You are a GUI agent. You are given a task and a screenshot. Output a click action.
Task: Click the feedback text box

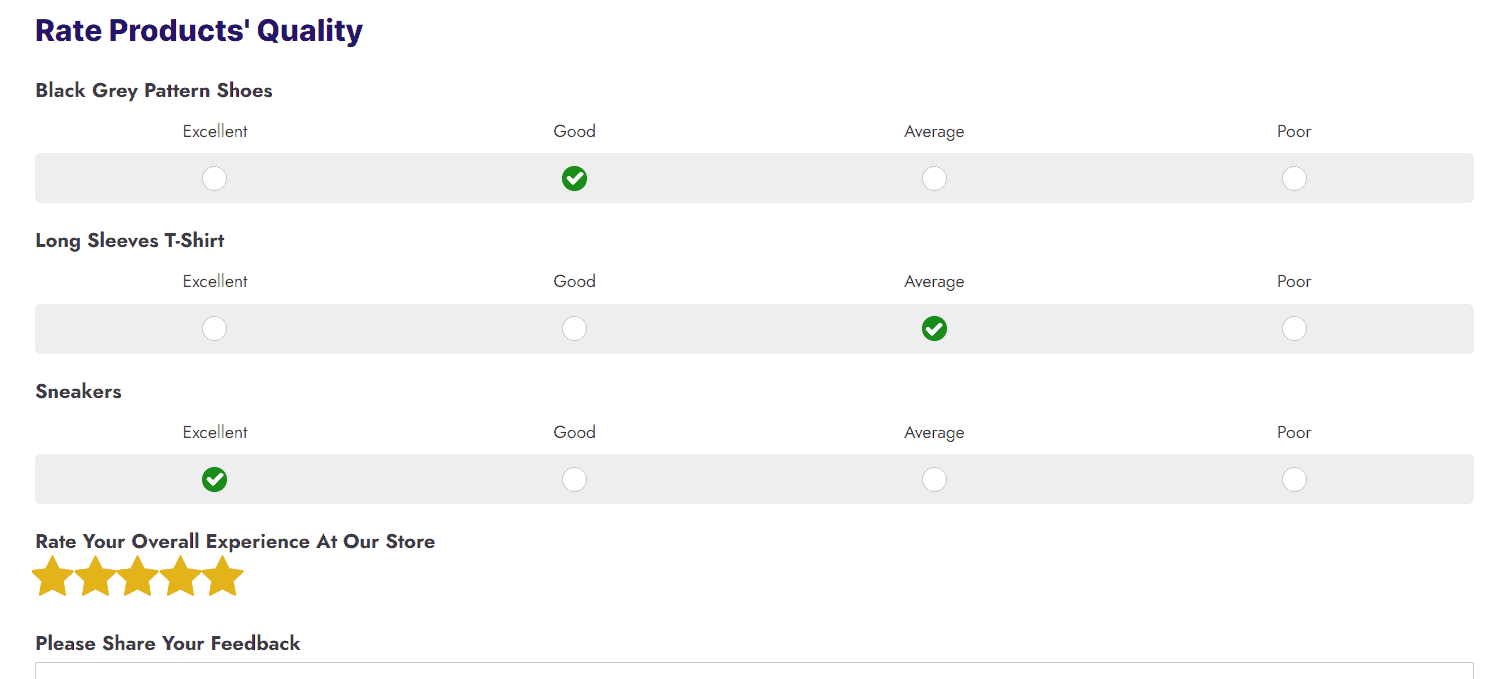(x=754, y=670)
